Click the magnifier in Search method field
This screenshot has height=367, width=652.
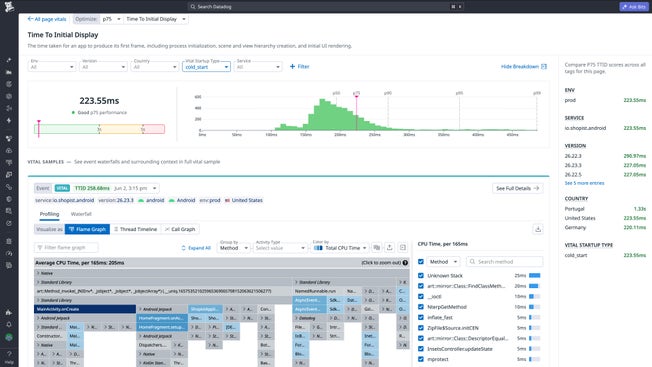(472, 261)
